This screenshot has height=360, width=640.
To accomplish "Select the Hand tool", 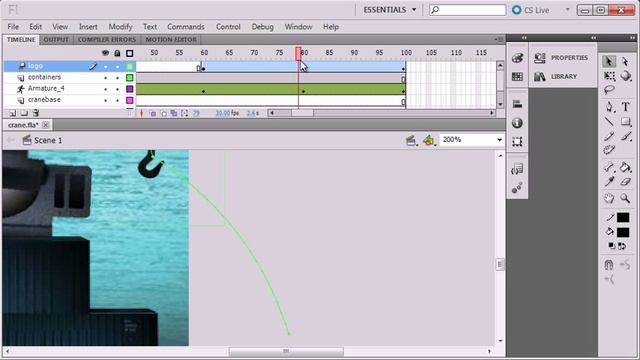I will tap(609, 198).
